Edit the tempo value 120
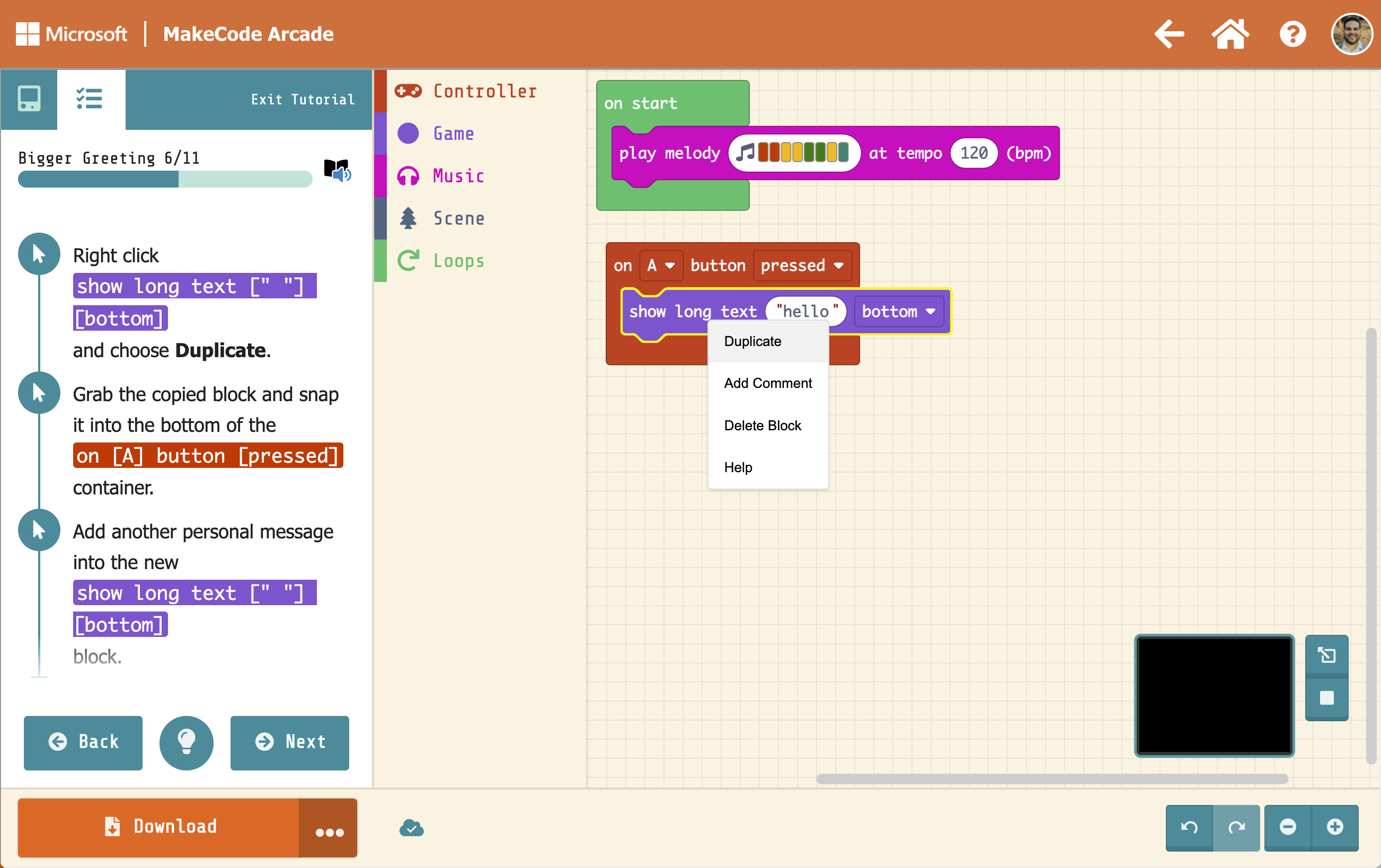This screenshot has height=868, width=1381. [x=974, y=153]
